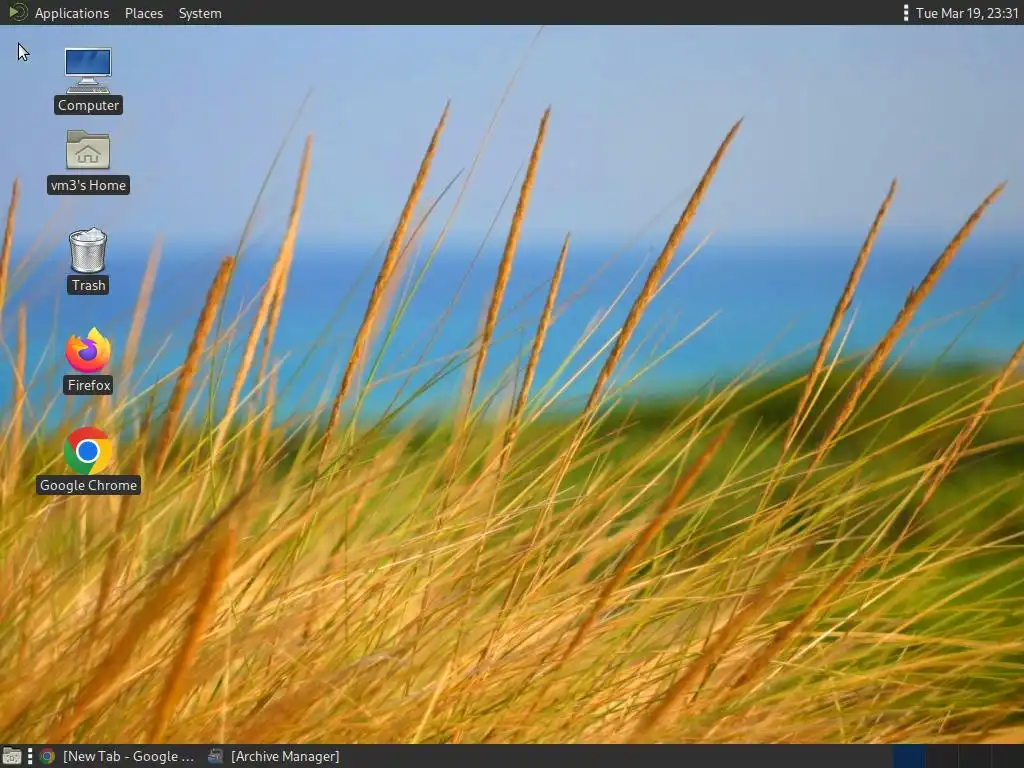Click the window list handle in bottom panel
The width and height of the screenshot is (1024, 768).
coord(29,756)
